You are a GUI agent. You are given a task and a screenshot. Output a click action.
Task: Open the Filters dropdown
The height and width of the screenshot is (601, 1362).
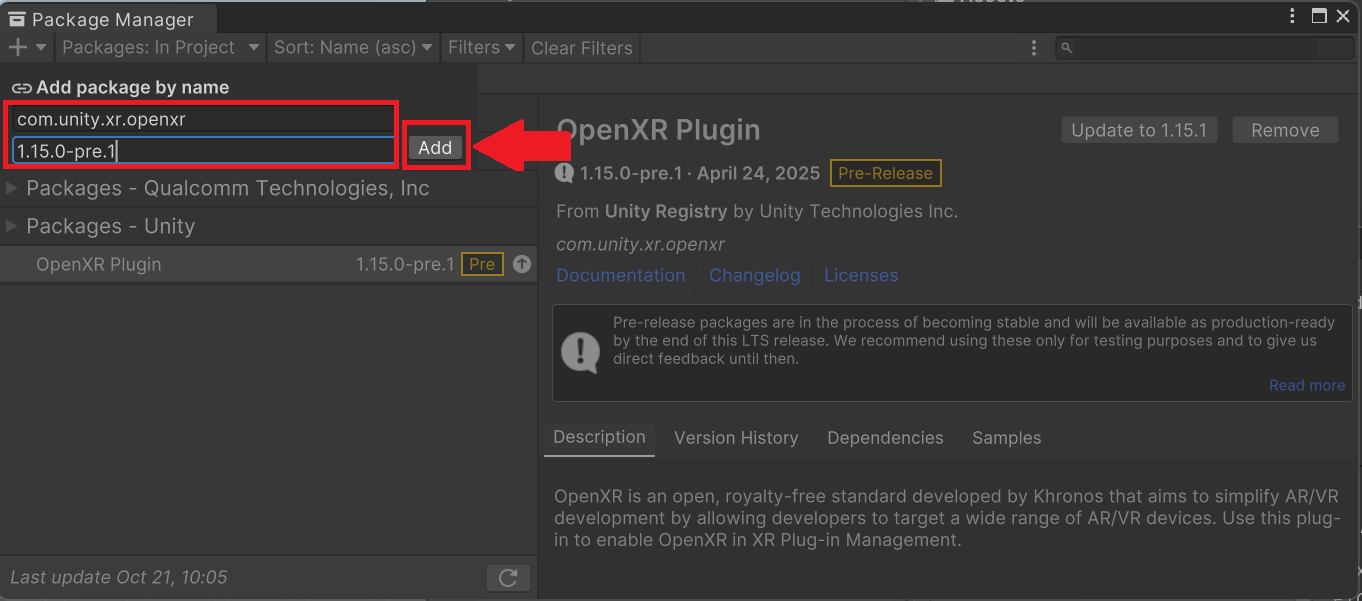481,47
